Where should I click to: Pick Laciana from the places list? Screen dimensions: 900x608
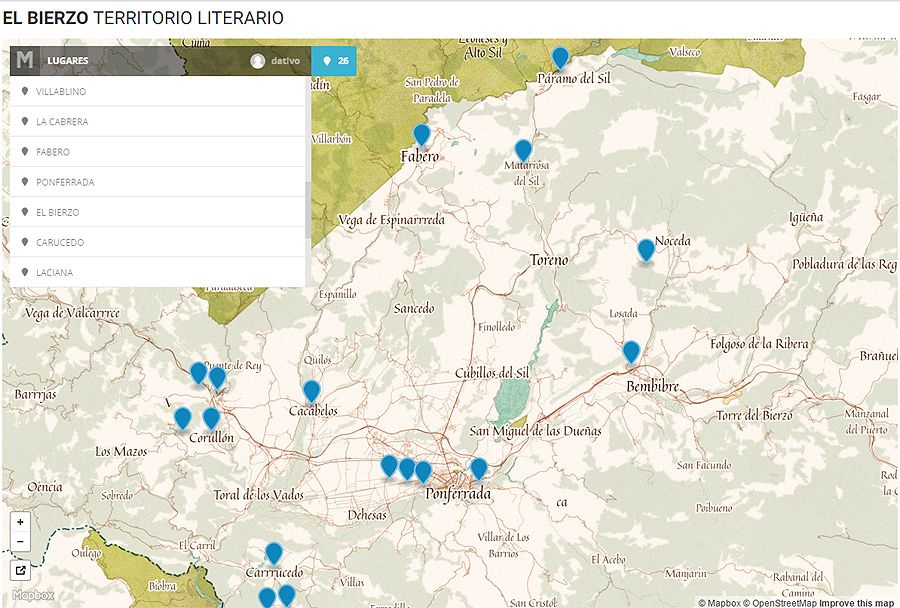click(54, 272)
